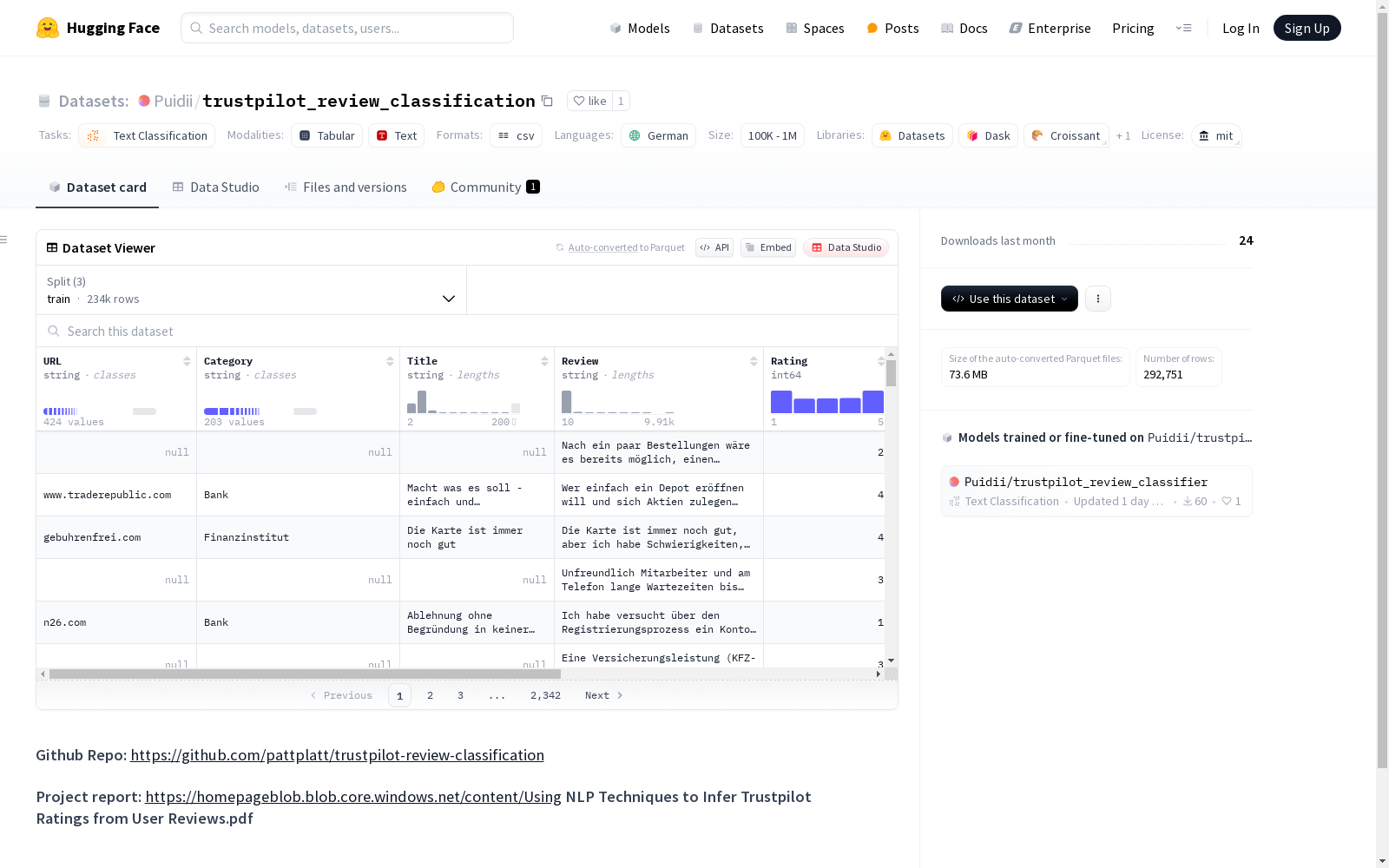
Task: Go to the Pricing page
Action: [x=1133, y=28]
